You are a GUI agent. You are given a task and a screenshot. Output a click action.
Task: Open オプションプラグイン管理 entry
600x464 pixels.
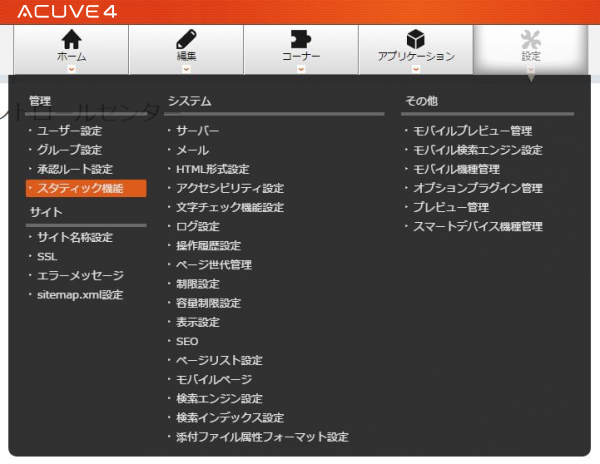click(478, 188)
